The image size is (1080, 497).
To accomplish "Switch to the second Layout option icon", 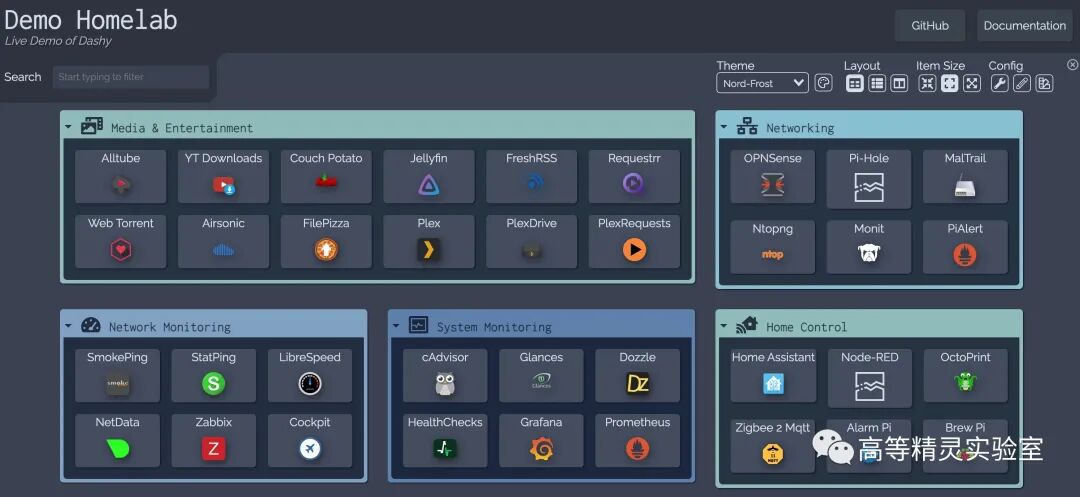I will point(877,83).
